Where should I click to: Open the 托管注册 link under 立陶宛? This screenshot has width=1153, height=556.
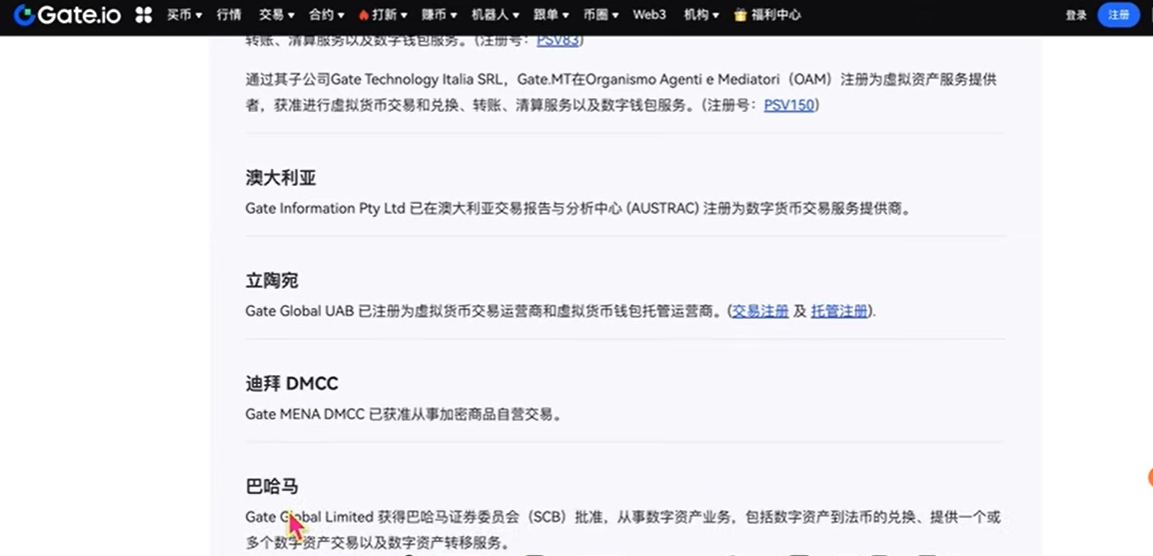(839, 311)
